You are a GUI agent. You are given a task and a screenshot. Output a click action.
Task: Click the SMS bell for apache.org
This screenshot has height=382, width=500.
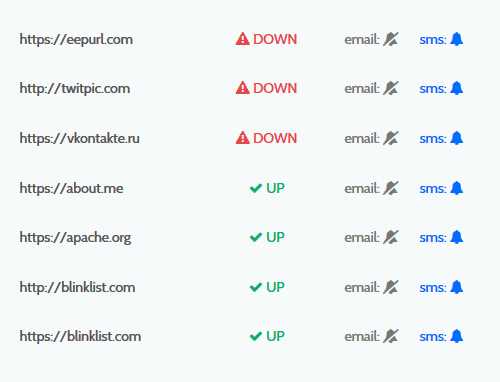456,237
